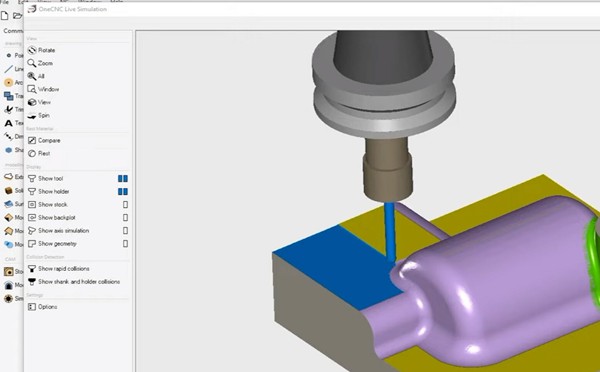Viewport: 600px width, 372px height.
Task: Select Dimension tool in background sidebar
Action: (13, 136)
